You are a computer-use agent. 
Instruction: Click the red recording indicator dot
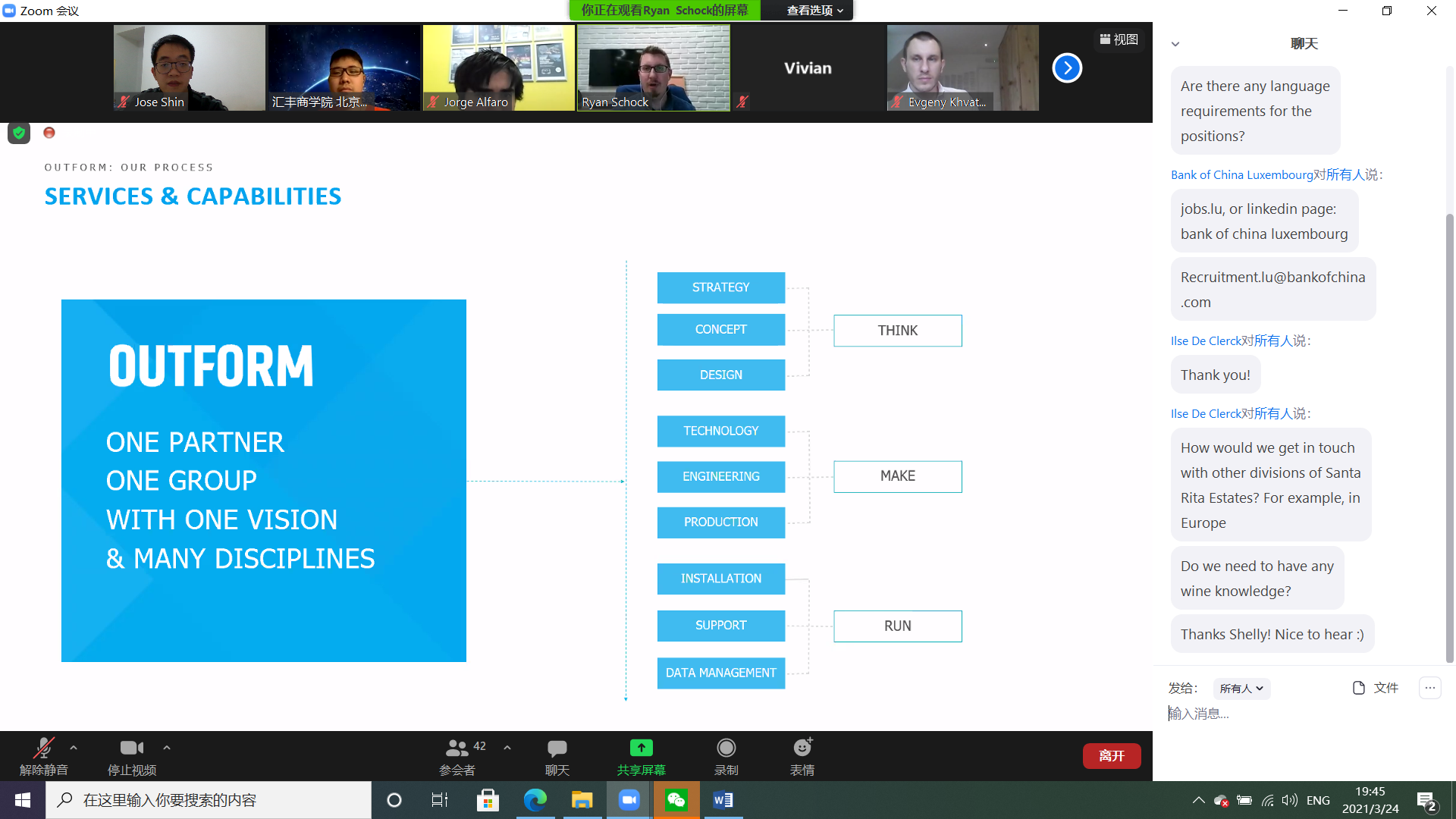(x=49, y=133)
